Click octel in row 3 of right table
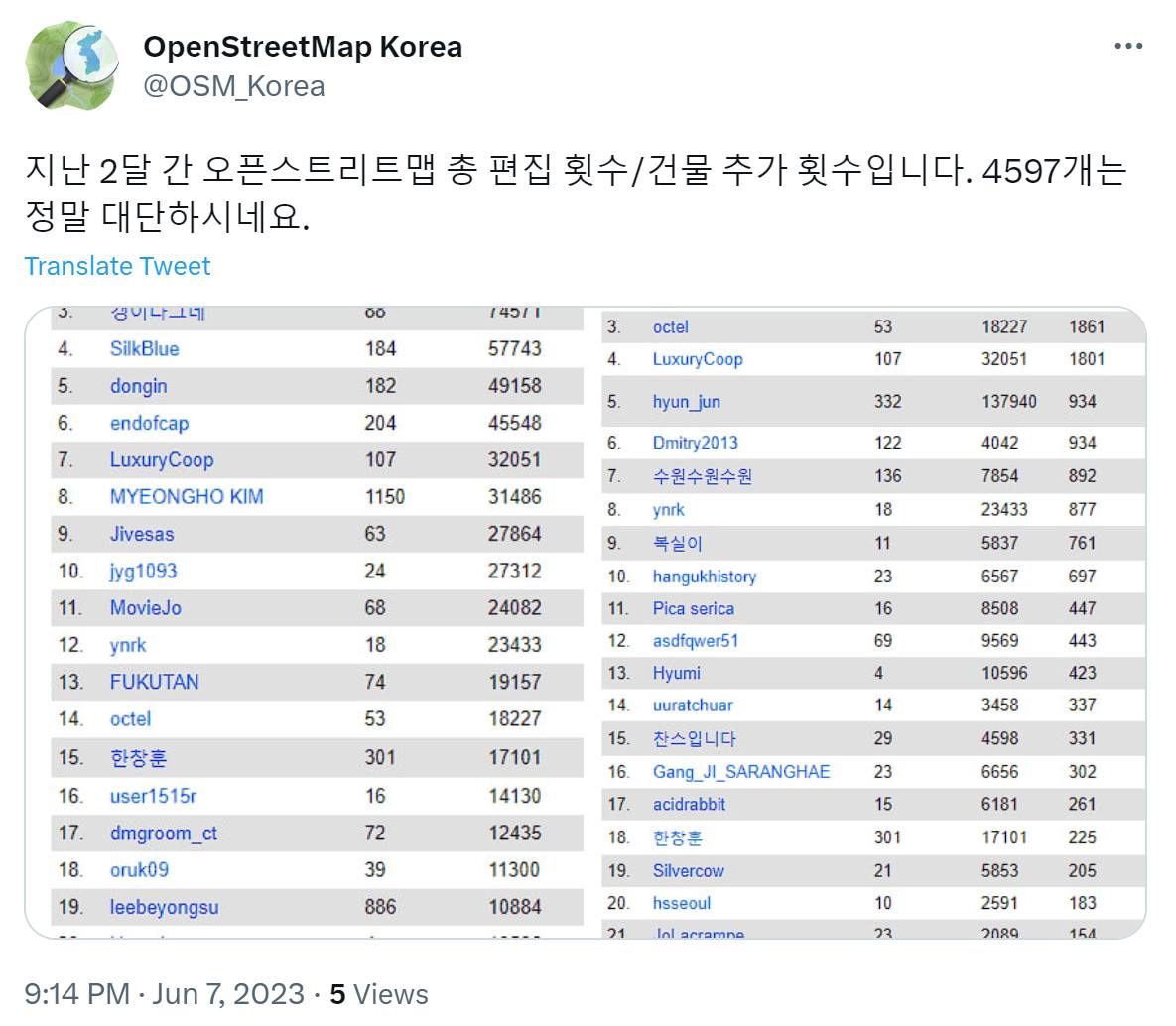 [x=671, y=327]
